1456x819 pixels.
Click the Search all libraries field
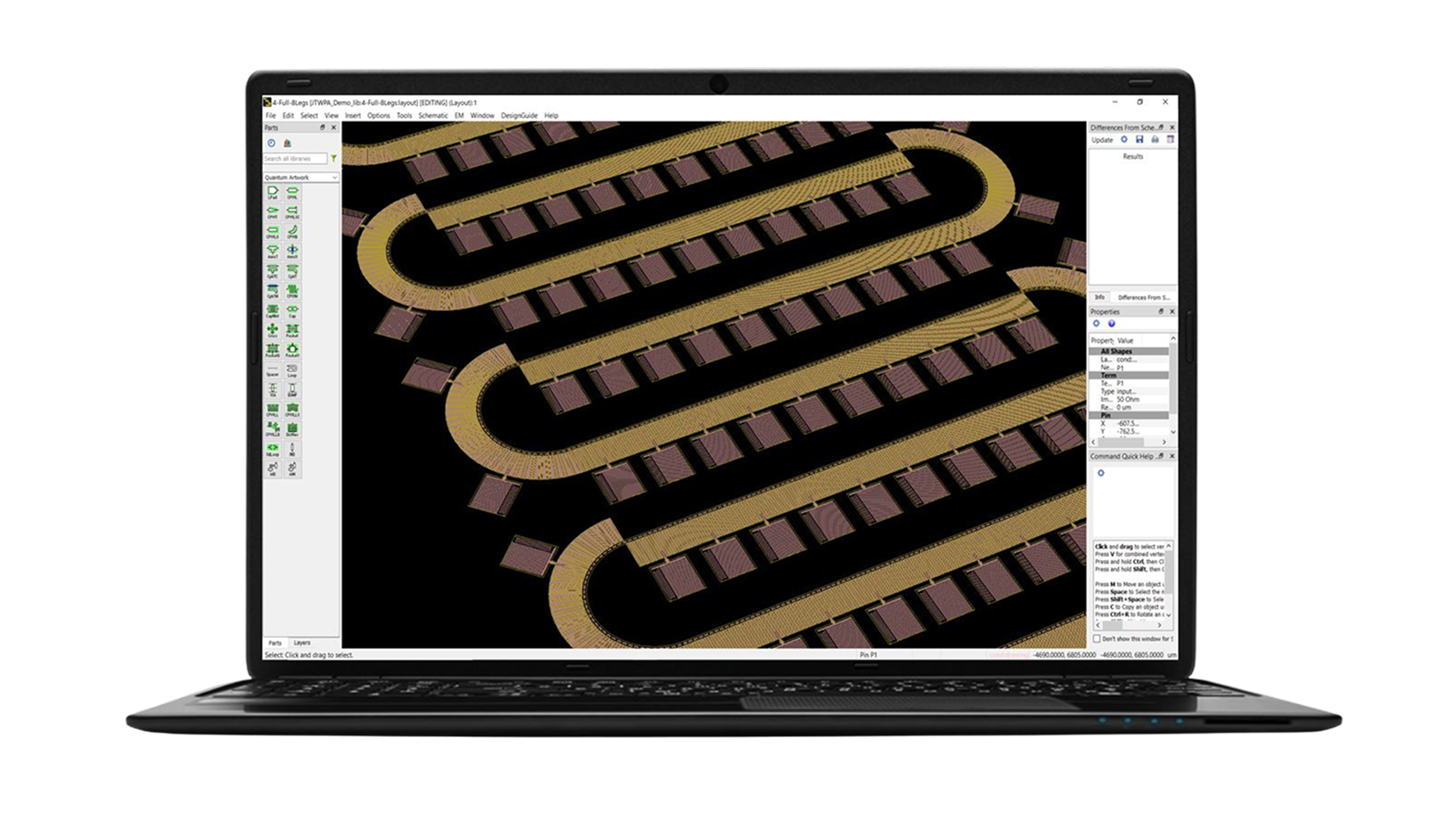click(295, 158)
